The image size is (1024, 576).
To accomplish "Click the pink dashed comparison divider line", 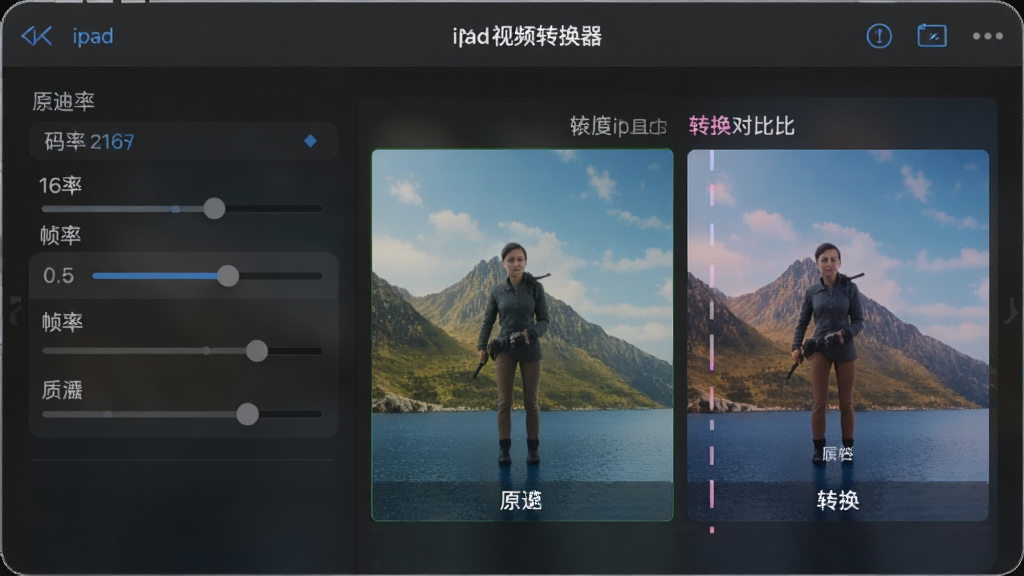I will pyautogui.click(x=712, y=340).
